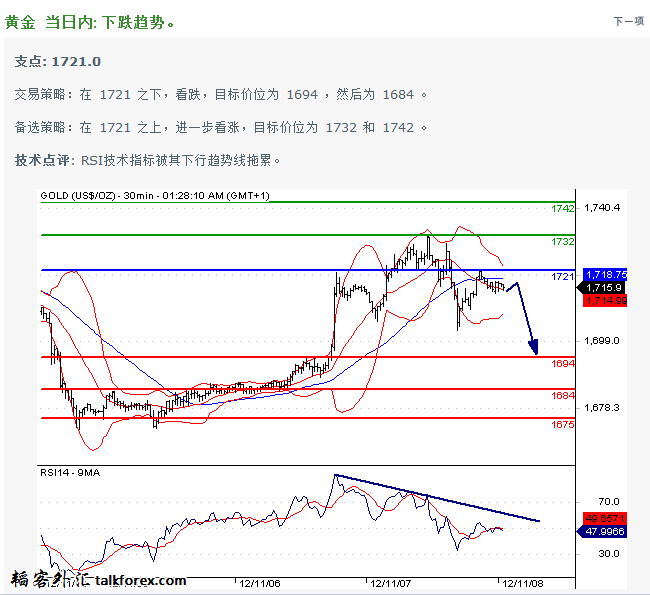The image size is (650, 595).
Task: Click the green 1732 resistance label
Action: click(563, 242)
